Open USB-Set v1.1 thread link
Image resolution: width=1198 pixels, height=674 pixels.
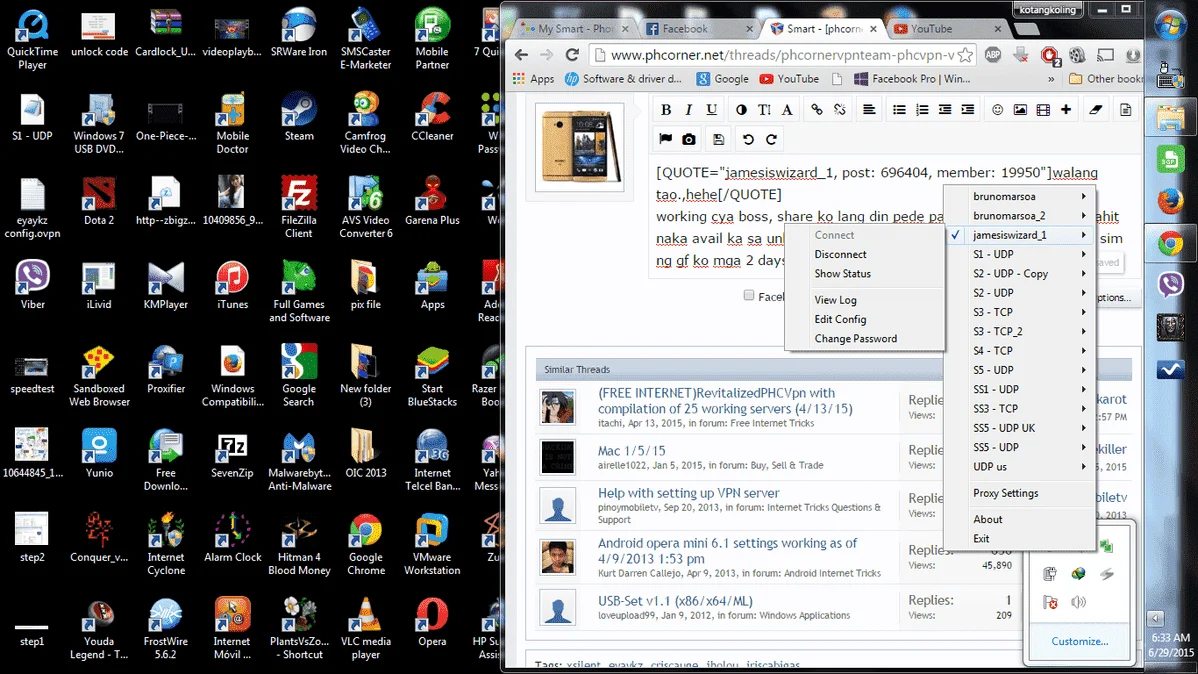(675, 601)
